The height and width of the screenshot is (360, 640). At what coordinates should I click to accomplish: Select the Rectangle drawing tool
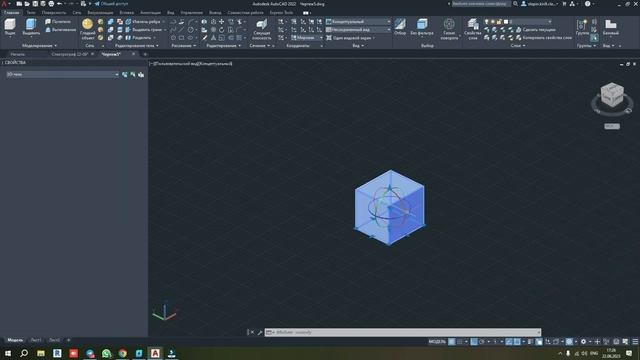pyautogui.click(x=181, y=38)
